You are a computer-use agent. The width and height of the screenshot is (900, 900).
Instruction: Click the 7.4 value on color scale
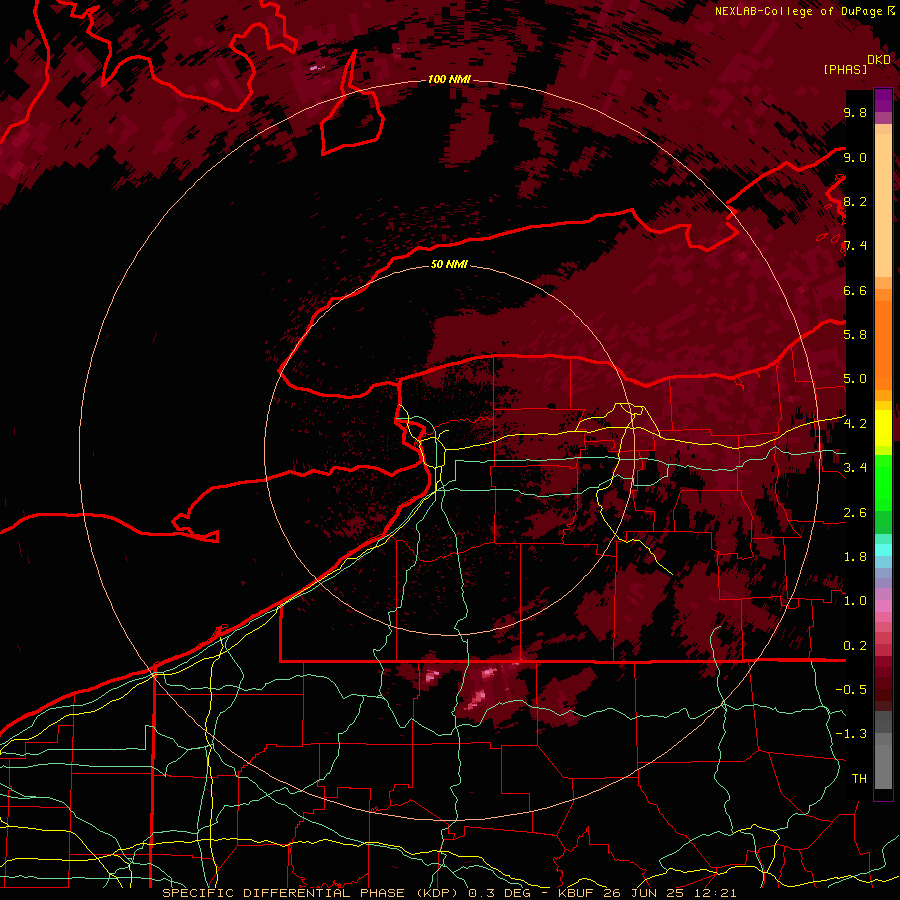855,246
